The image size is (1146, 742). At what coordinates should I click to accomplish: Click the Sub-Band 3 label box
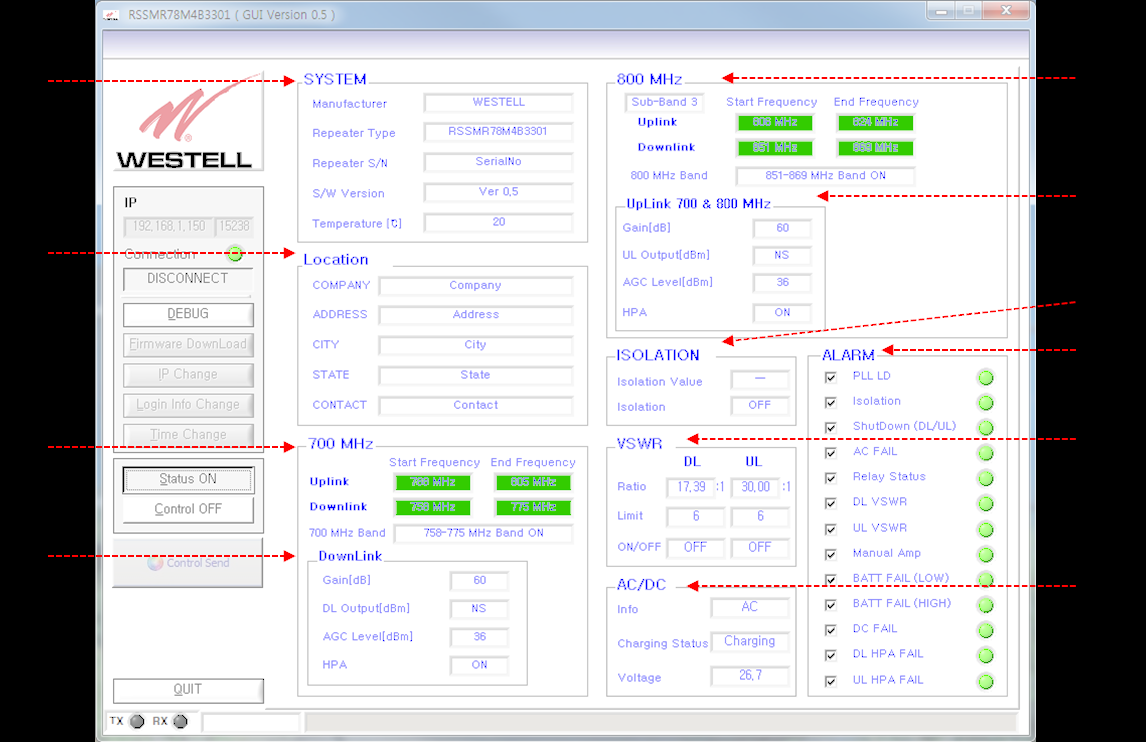pyautogui.click(x=664, y=102)
